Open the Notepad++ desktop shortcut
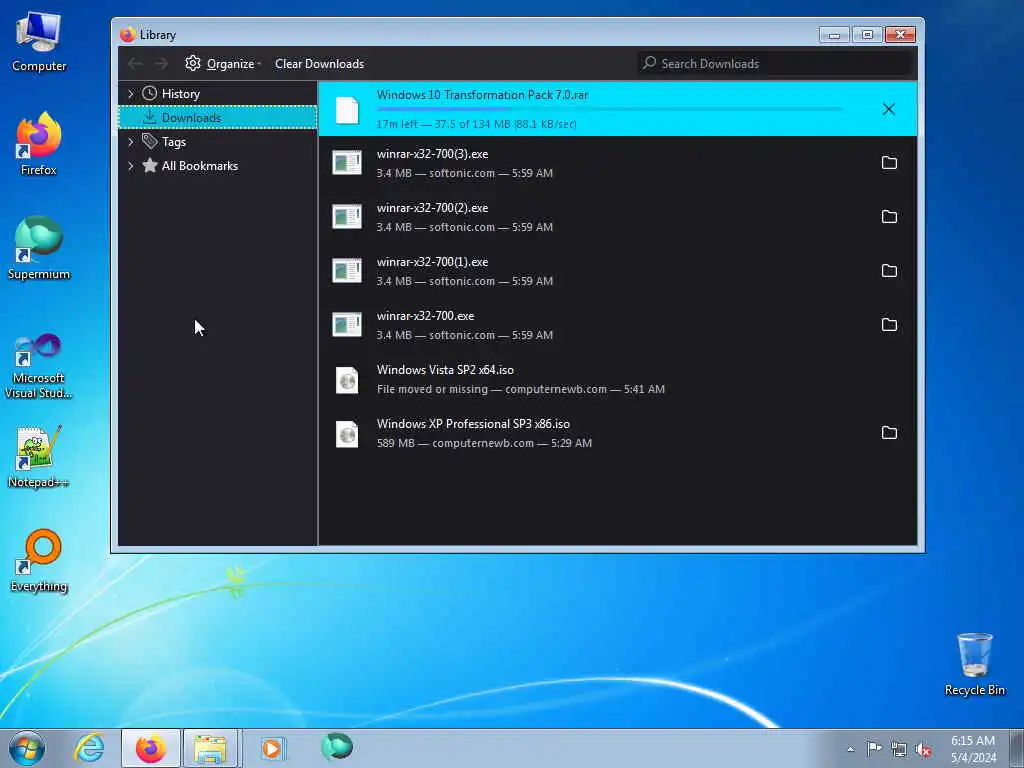Viewport: 1024px width, 768px height. tap(39, 456)
